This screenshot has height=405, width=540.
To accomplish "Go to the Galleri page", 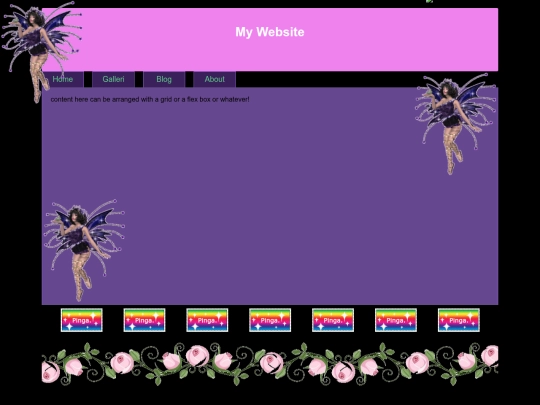I will (x=113, y=79).
